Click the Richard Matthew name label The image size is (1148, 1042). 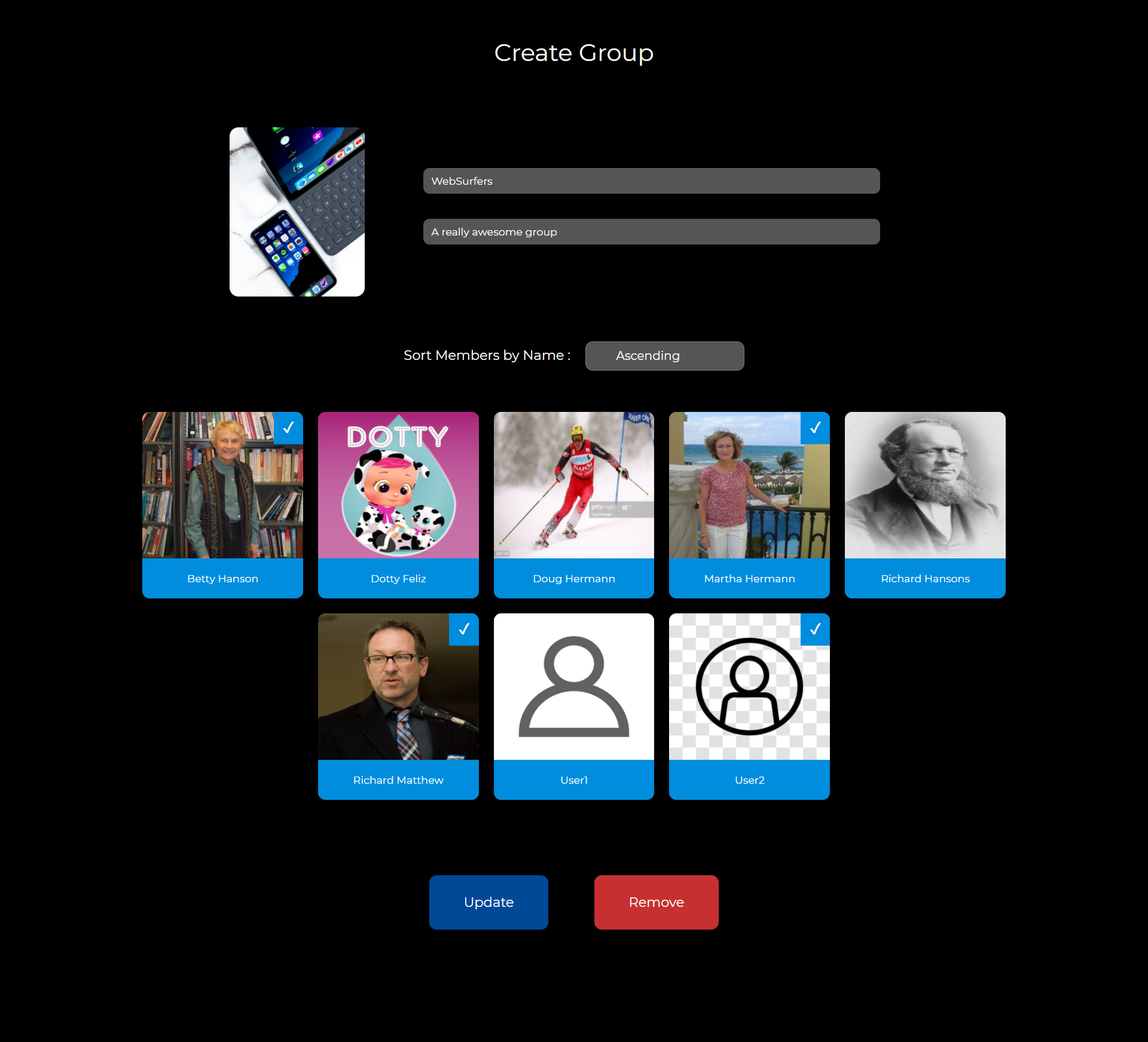click(x=398, y=780)
